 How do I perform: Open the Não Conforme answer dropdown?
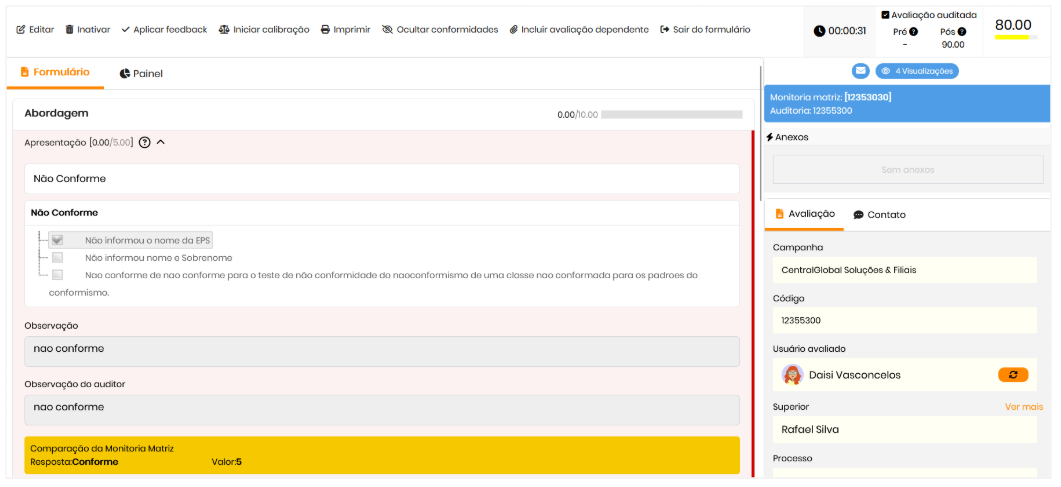click(381, 179)
